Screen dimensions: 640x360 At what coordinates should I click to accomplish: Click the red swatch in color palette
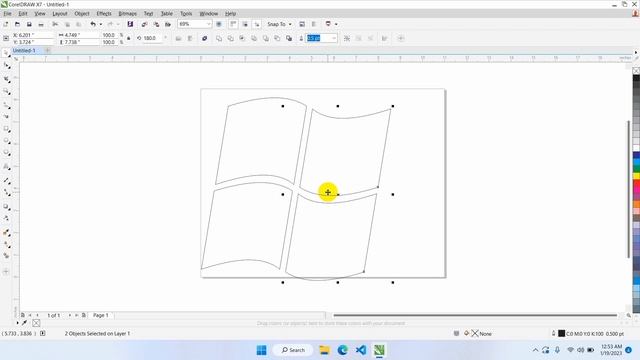(636, 184)
